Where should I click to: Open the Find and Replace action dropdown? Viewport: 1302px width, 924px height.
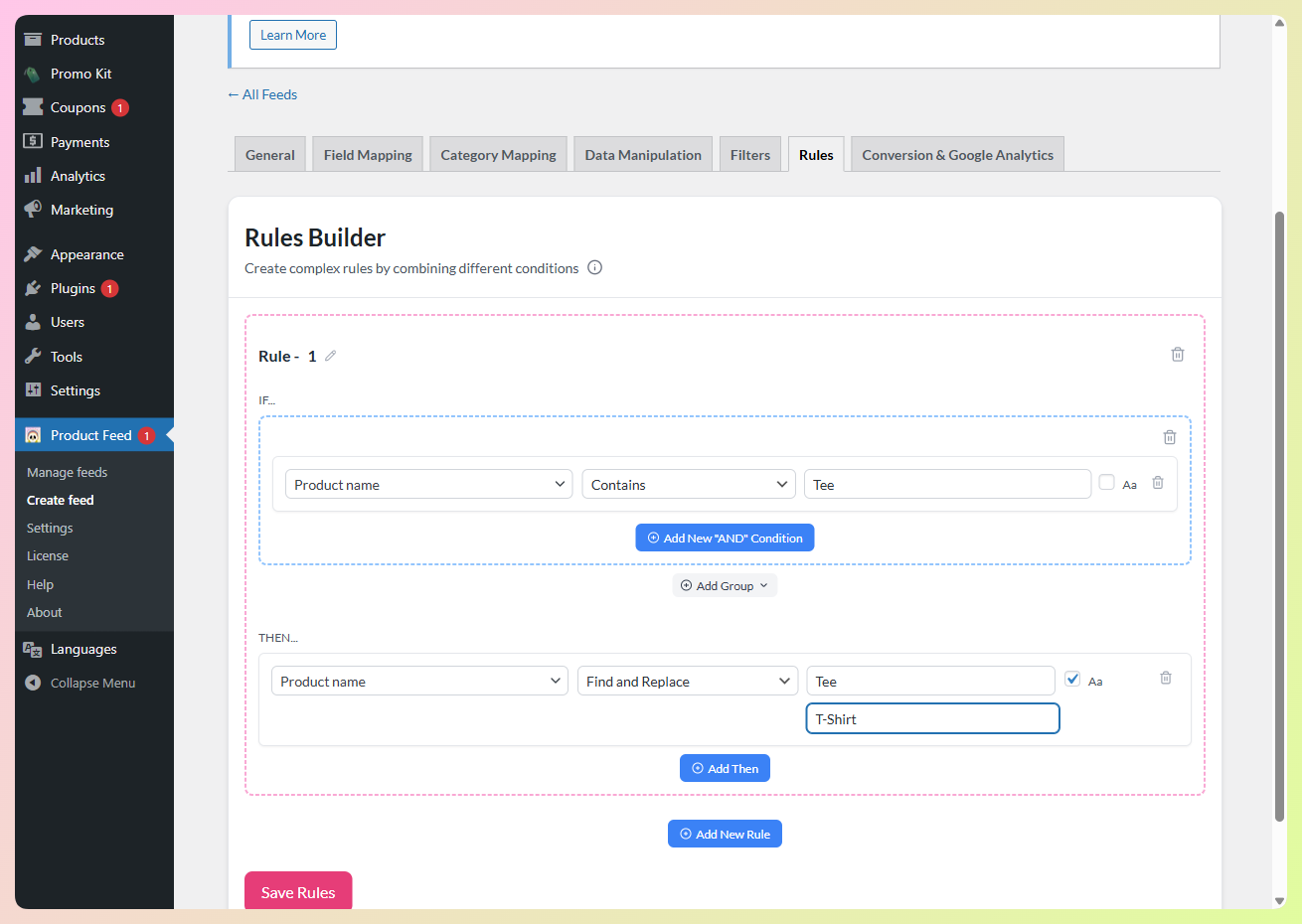(x=687, y=681)
